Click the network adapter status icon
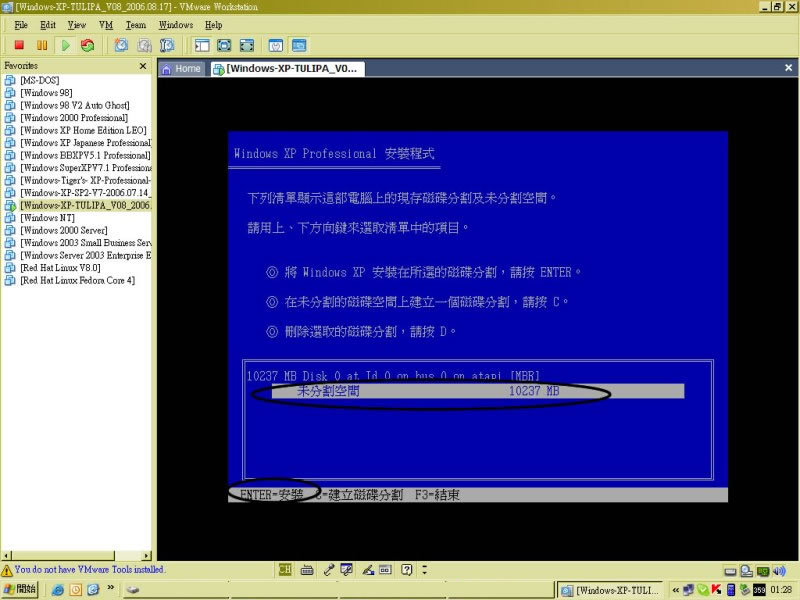 (763, 571)
